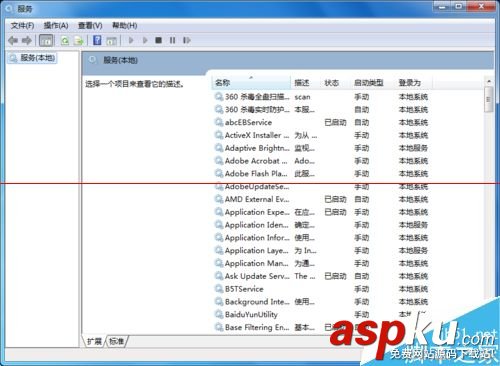This screenshot has height=366, width=500.
Task: Click the Export list toolbar icon
Action: click(79, 41)
